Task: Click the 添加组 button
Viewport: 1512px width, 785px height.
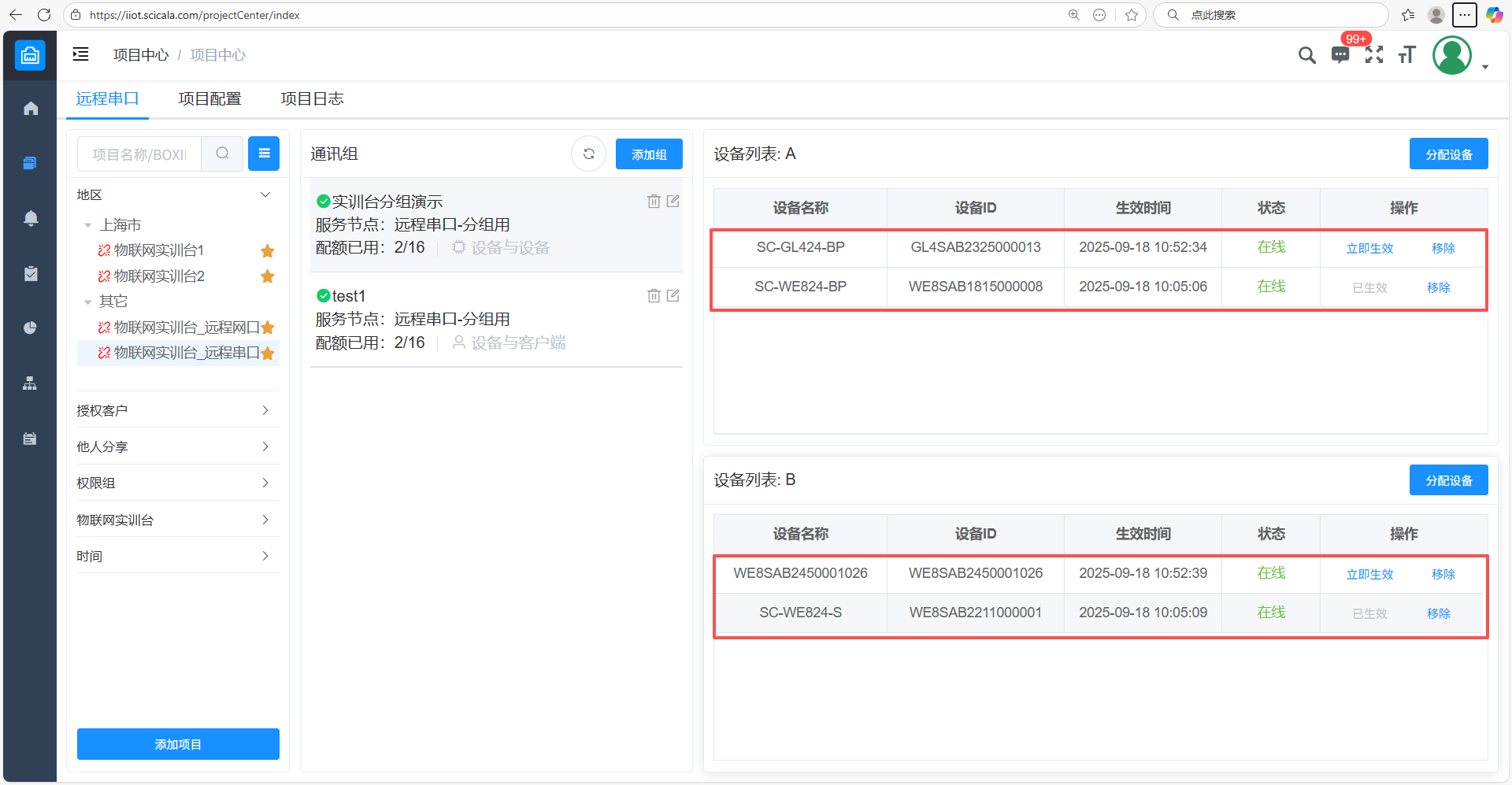Action: pos(649,154)
